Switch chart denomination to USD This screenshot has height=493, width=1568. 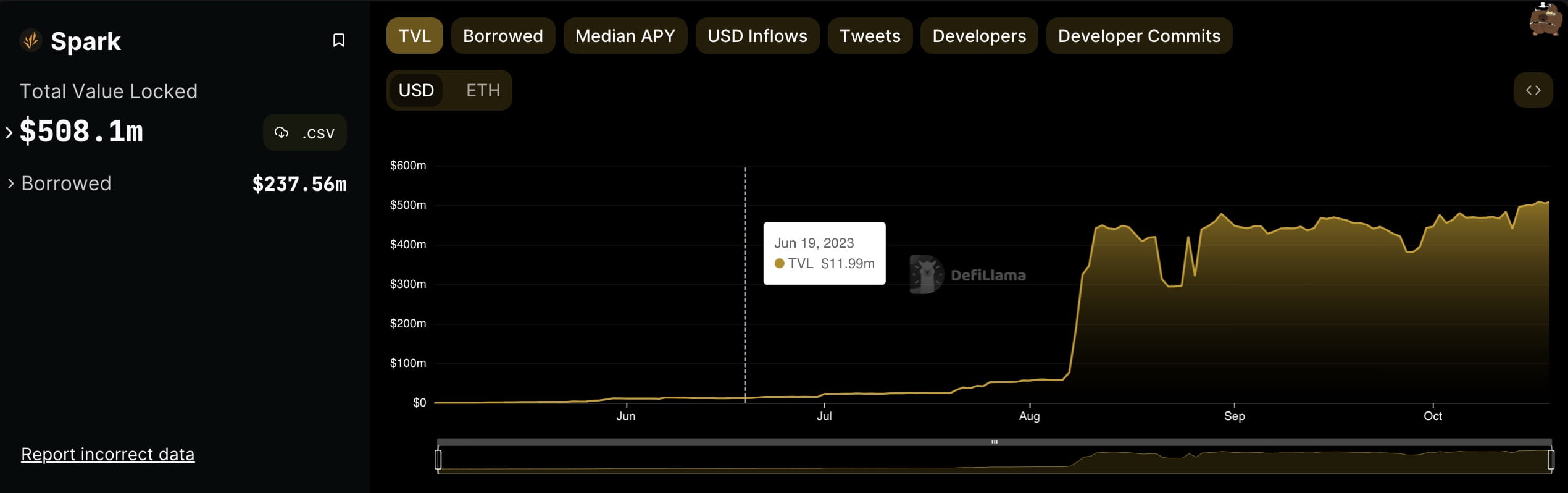417,90
